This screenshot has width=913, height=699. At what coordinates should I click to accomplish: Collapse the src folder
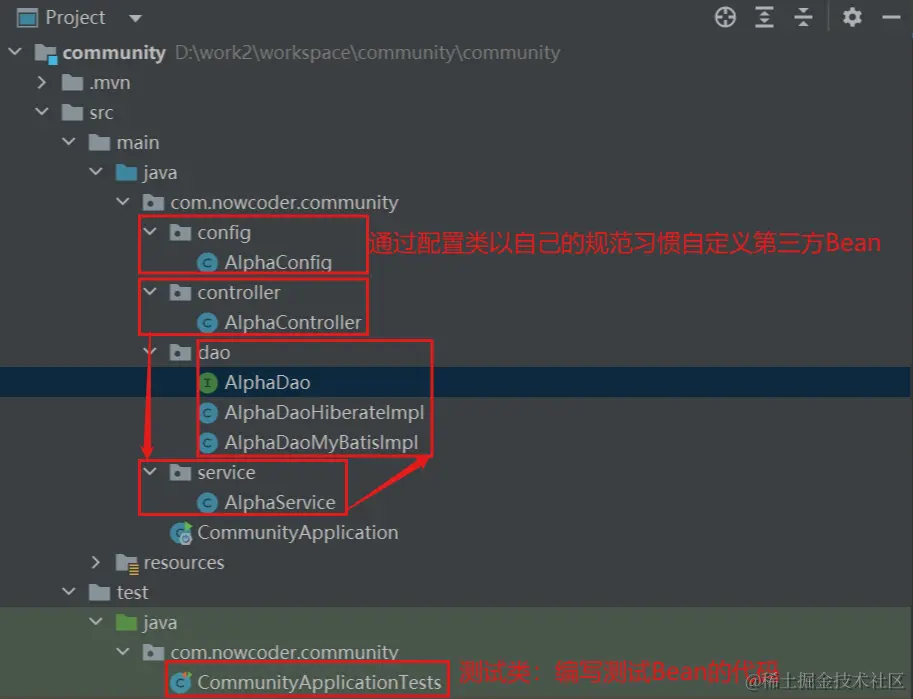[x=42, y=112]
